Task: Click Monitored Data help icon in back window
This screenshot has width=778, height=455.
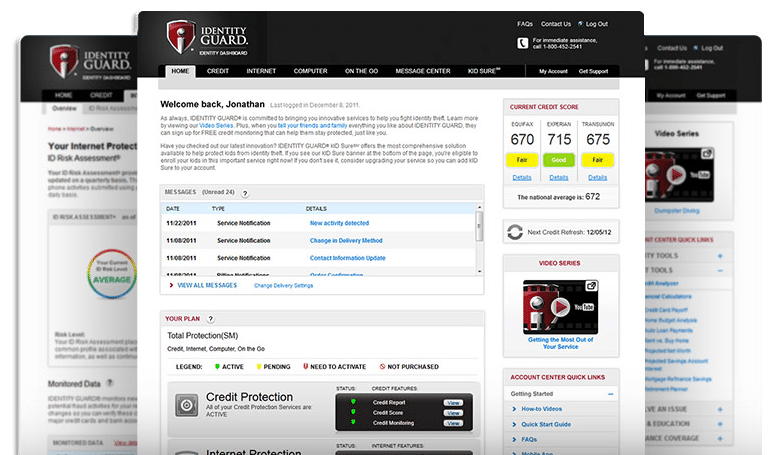Action: (110, 383)
